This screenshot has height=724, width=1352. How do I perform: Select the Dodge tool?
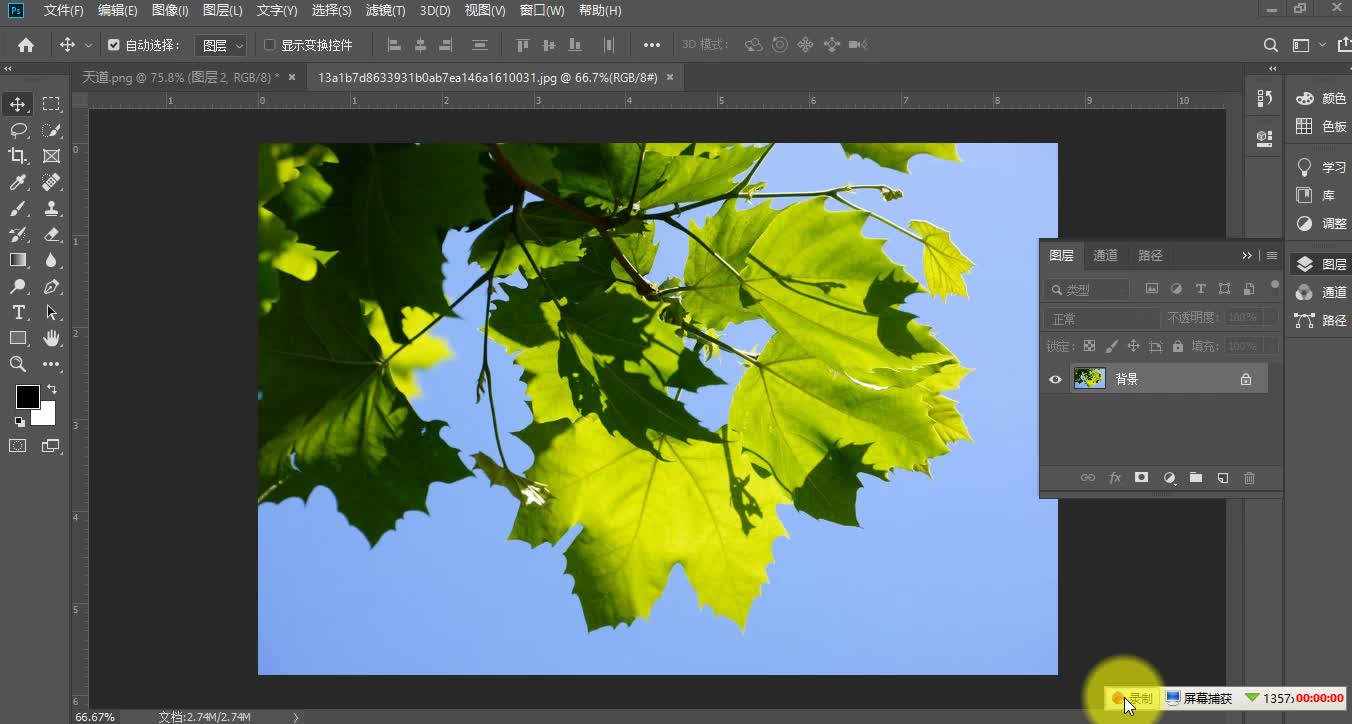[x=18, y=286]
